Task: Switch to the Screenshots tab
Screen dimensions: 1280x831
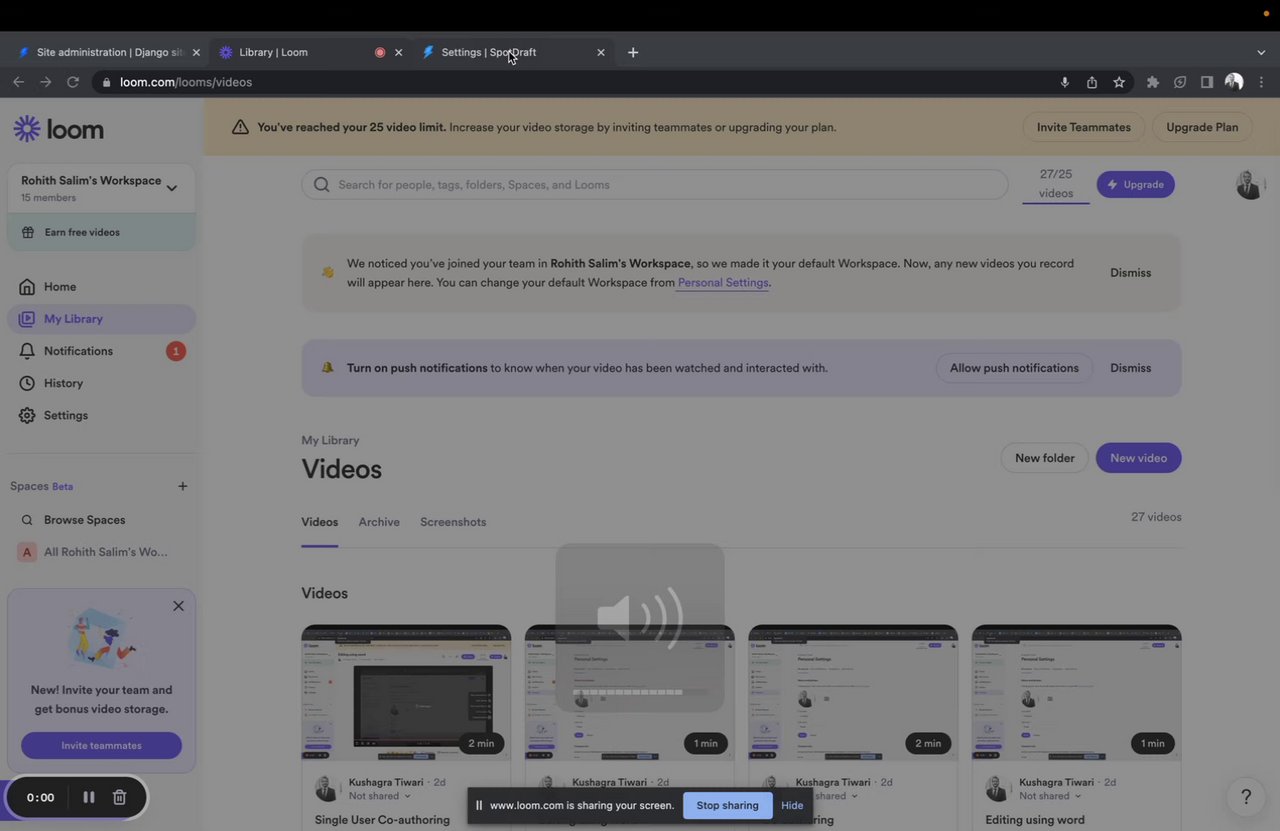Action: [453, 522]
